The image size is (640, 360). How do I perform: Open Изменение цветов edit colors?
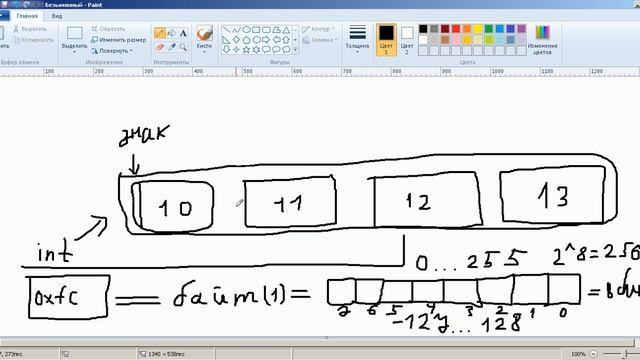542,40
